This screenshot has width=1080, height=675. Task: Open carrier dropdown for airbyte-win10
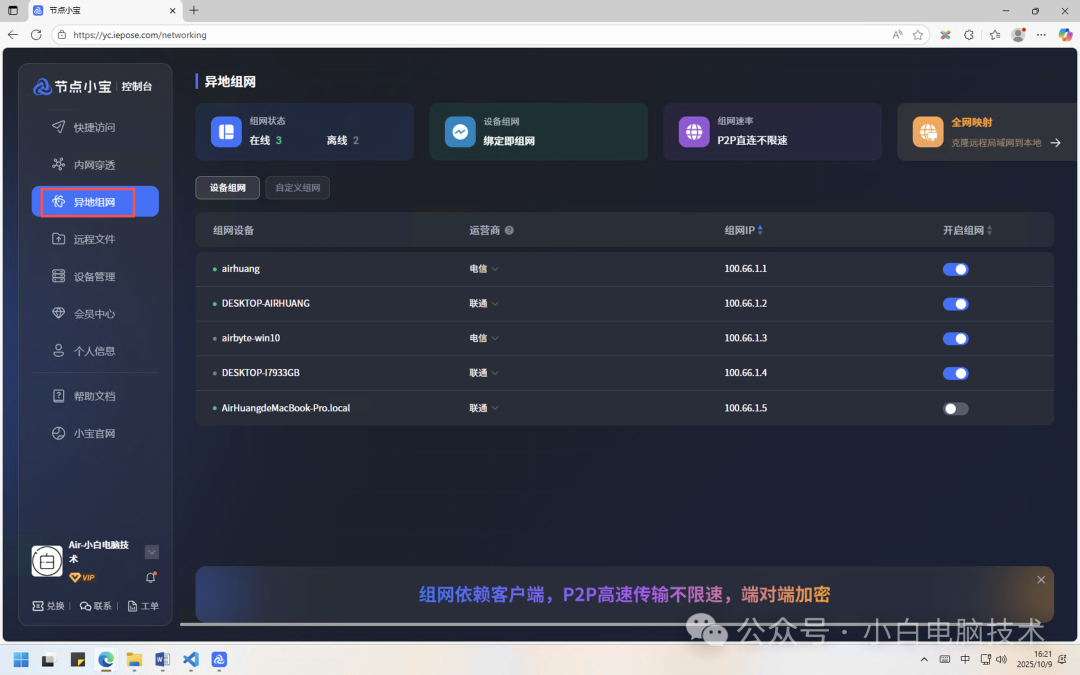tap(484, 338)
